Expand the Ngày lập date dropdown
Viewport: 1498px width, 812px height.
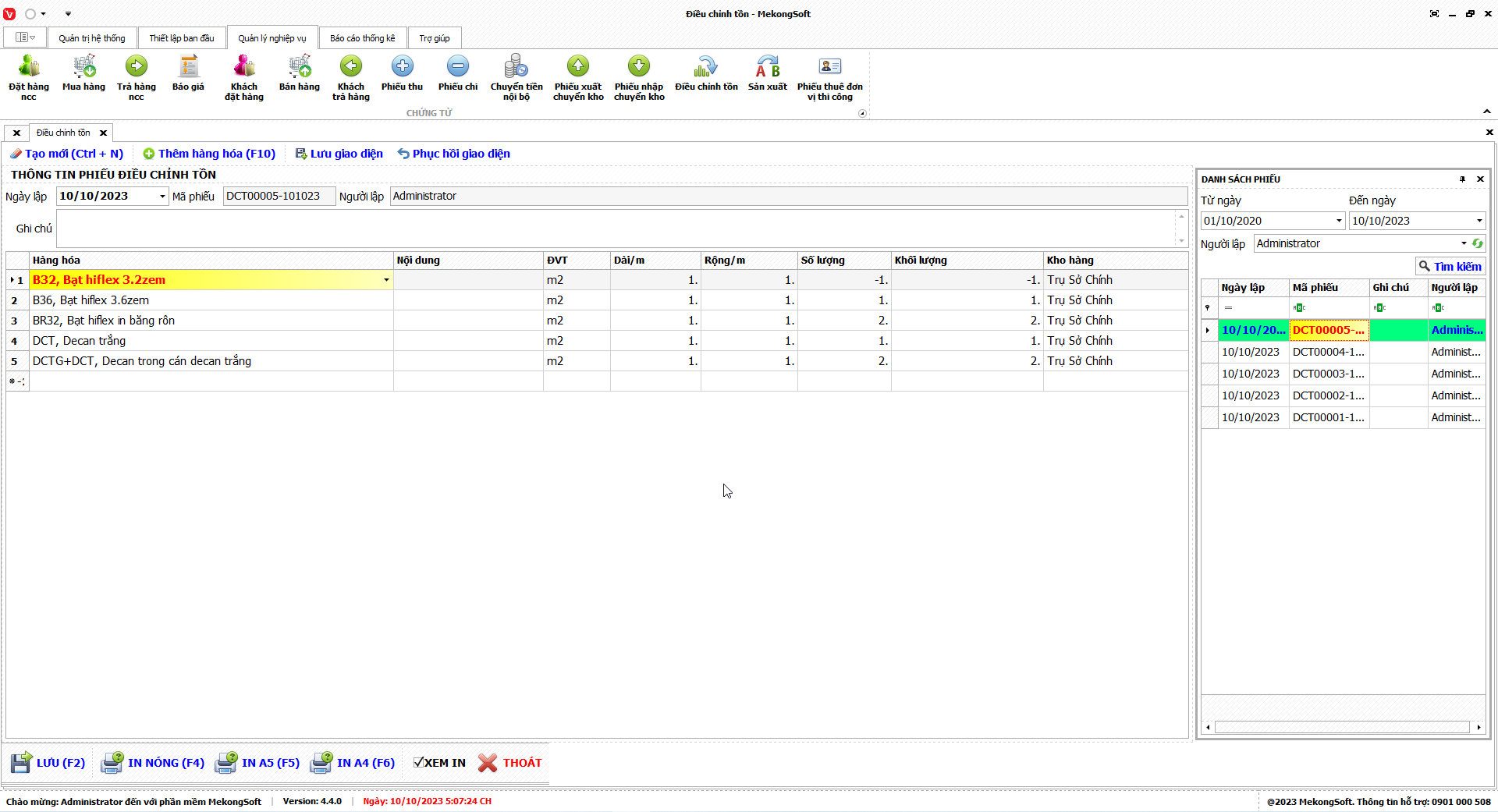coord(162,197)
